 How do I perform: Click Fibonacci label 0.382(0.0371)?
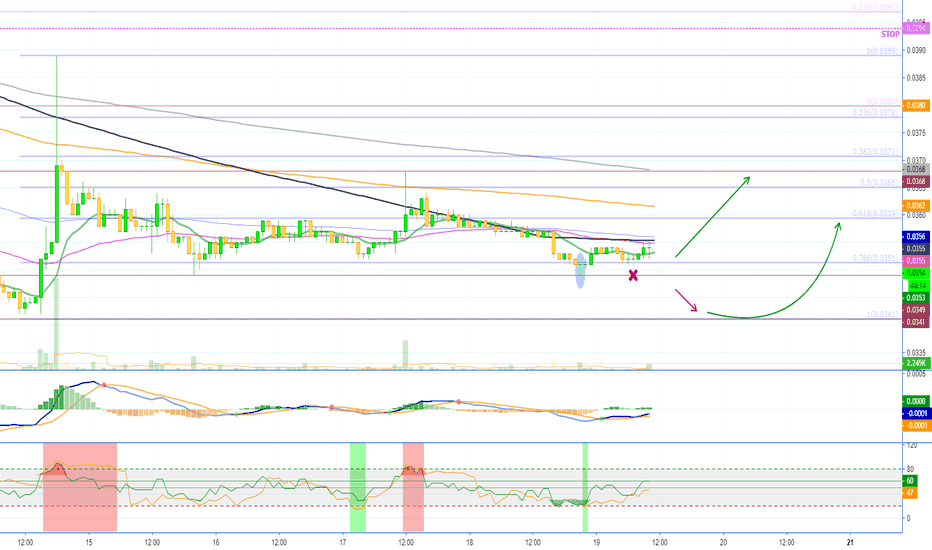(x=875, y=152)
